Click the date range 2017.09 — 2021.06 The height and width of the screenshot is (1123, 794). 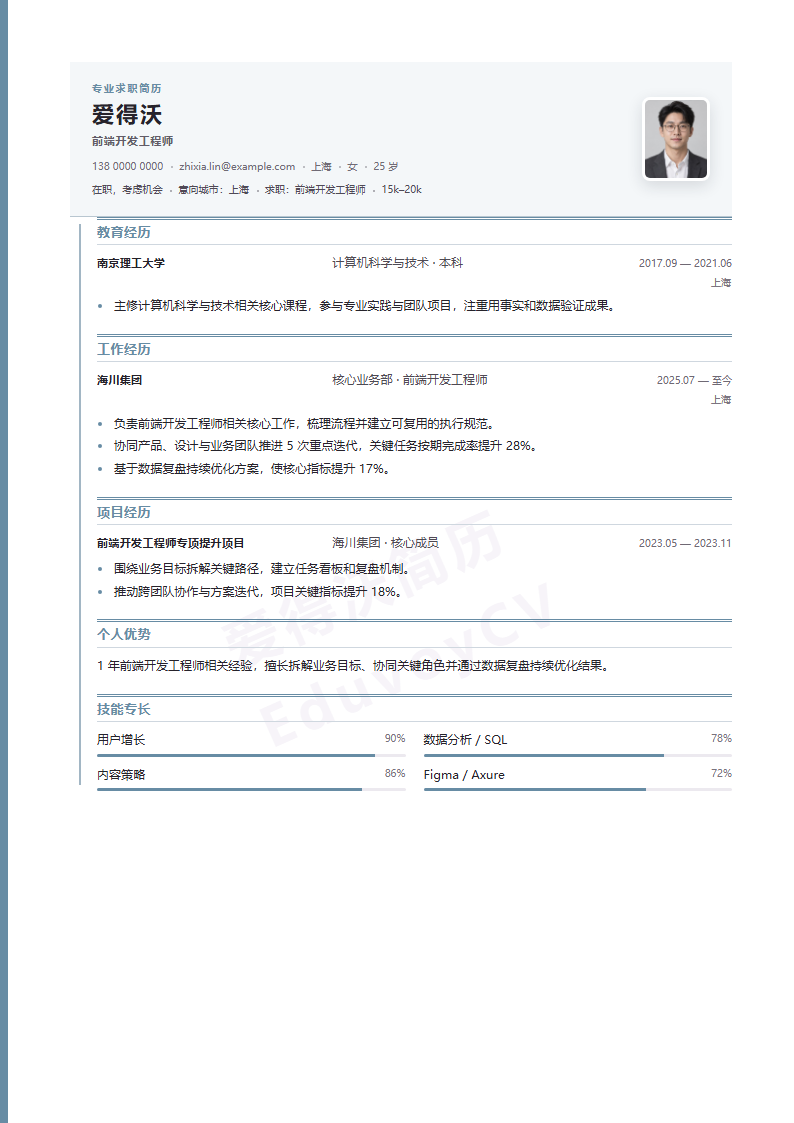pos(685,264)
